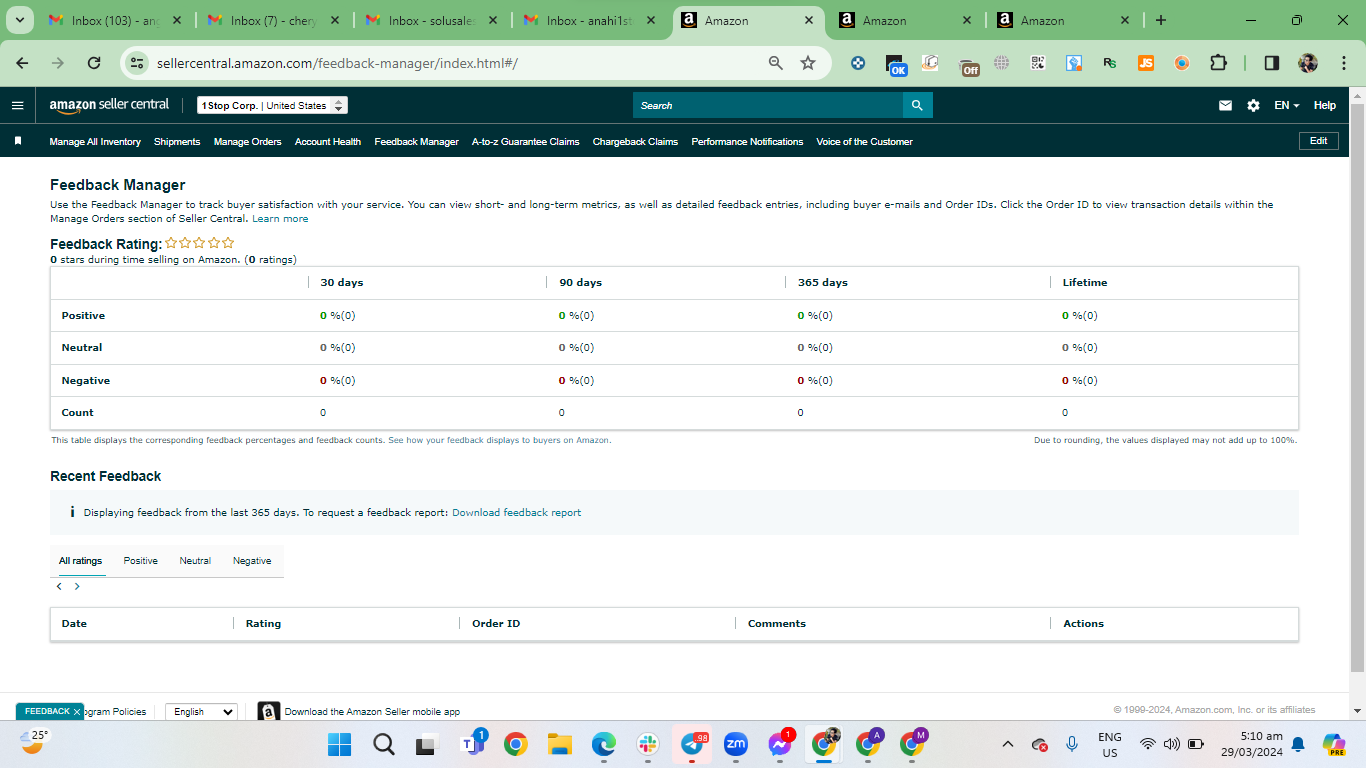Select the Positive feedback tab
This screenshot has width=1366, height=768.
[140, 561]
